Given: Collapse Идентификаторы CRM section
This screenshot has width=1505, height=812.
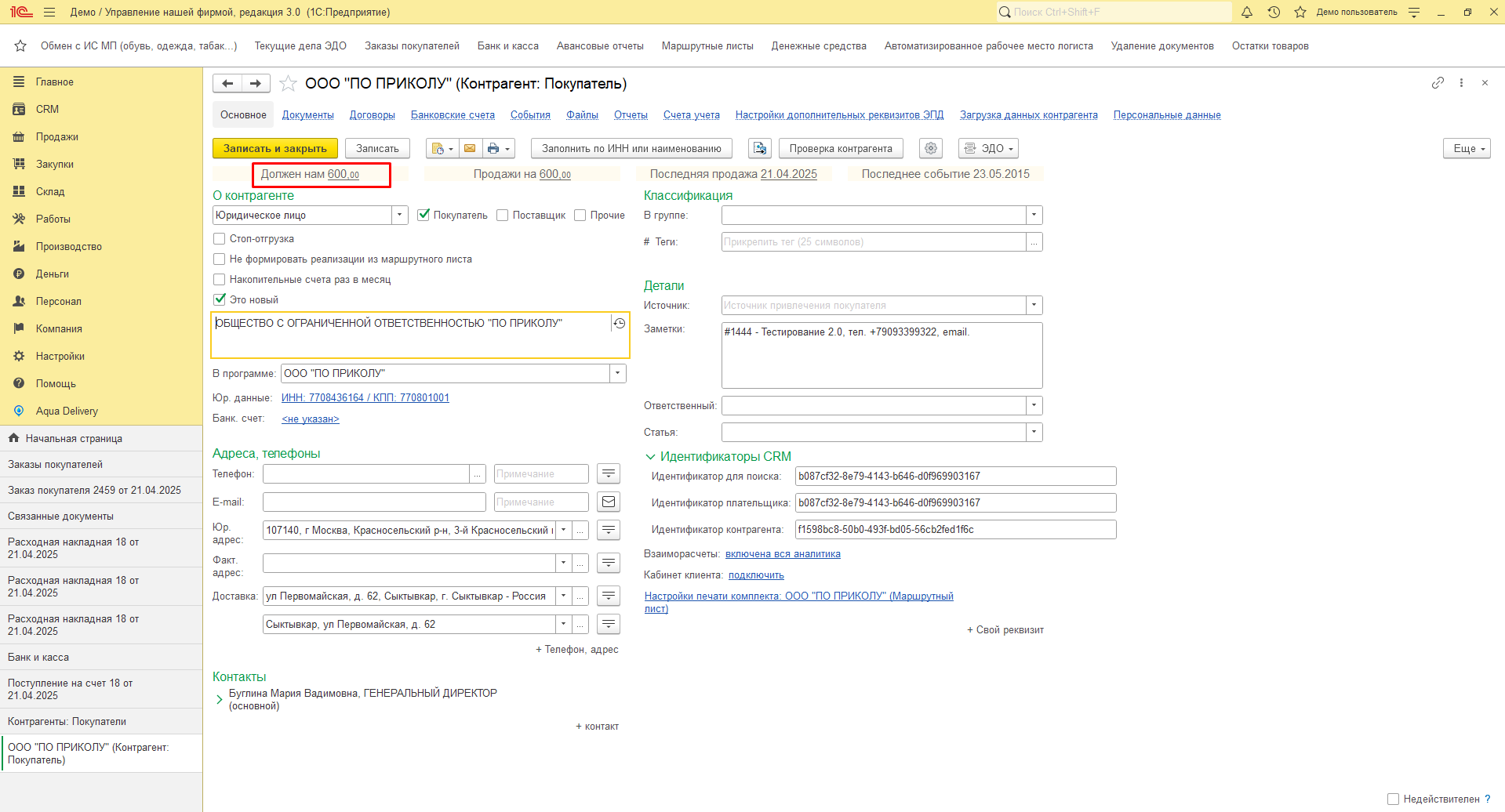Looking at the screenshot, I should click(x=650, y=456).
